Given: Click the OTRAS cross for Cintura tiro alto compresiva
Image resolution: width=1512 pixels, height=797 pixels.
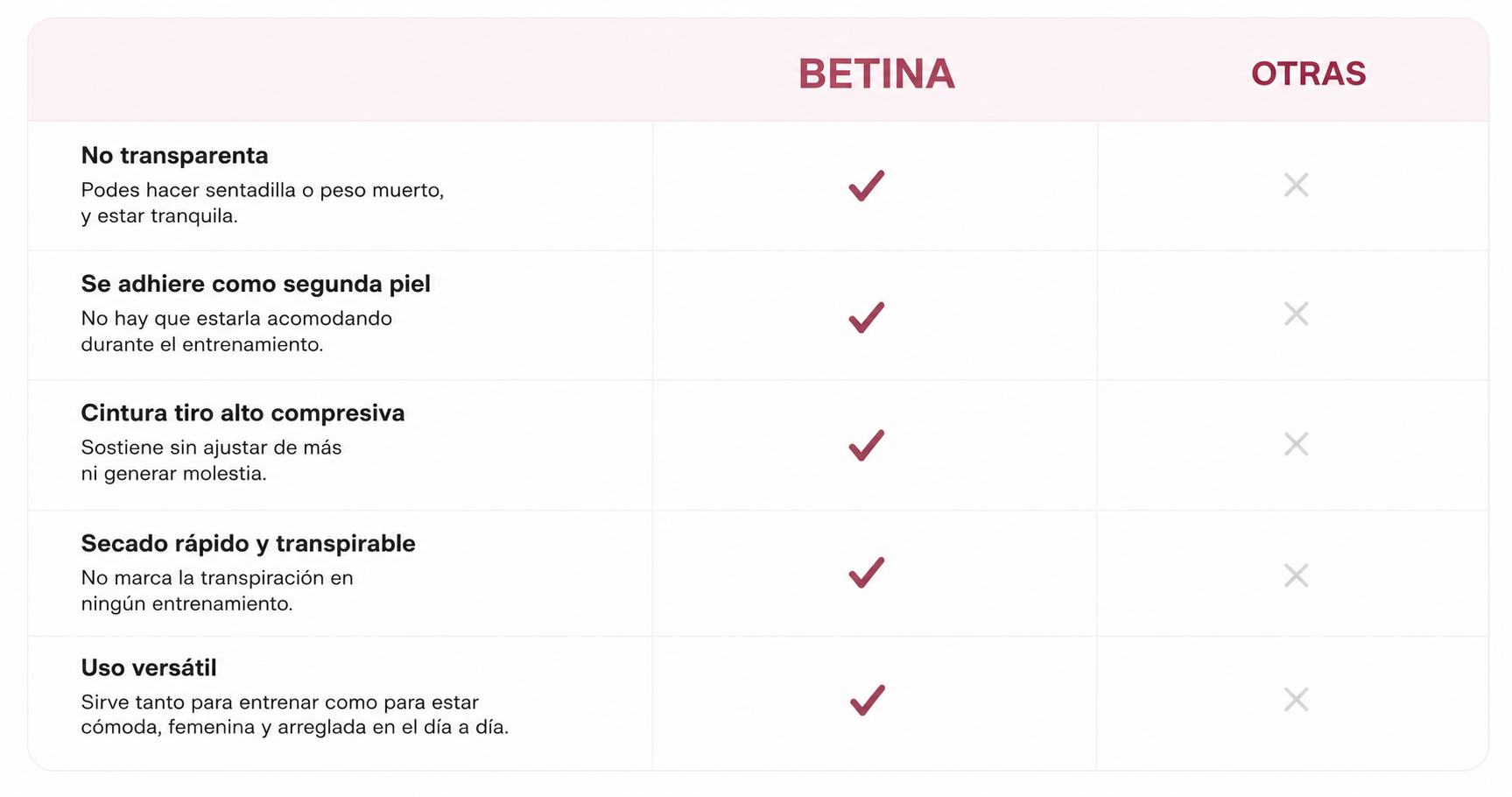Looking at the screenshot, I should (1296, 444).
